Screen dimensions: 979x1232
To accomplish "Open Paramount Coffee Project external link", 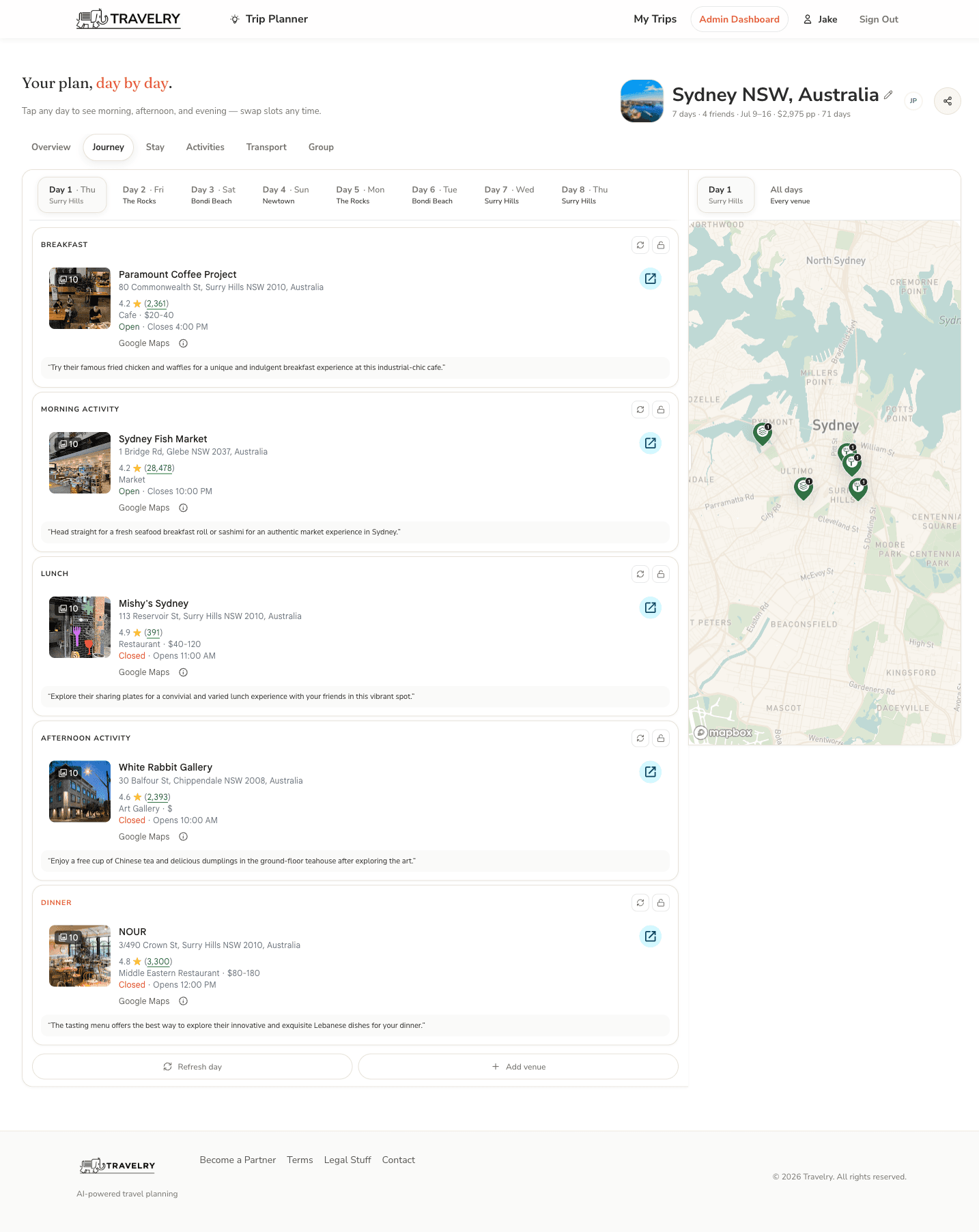I will click(x=651, y=278).
